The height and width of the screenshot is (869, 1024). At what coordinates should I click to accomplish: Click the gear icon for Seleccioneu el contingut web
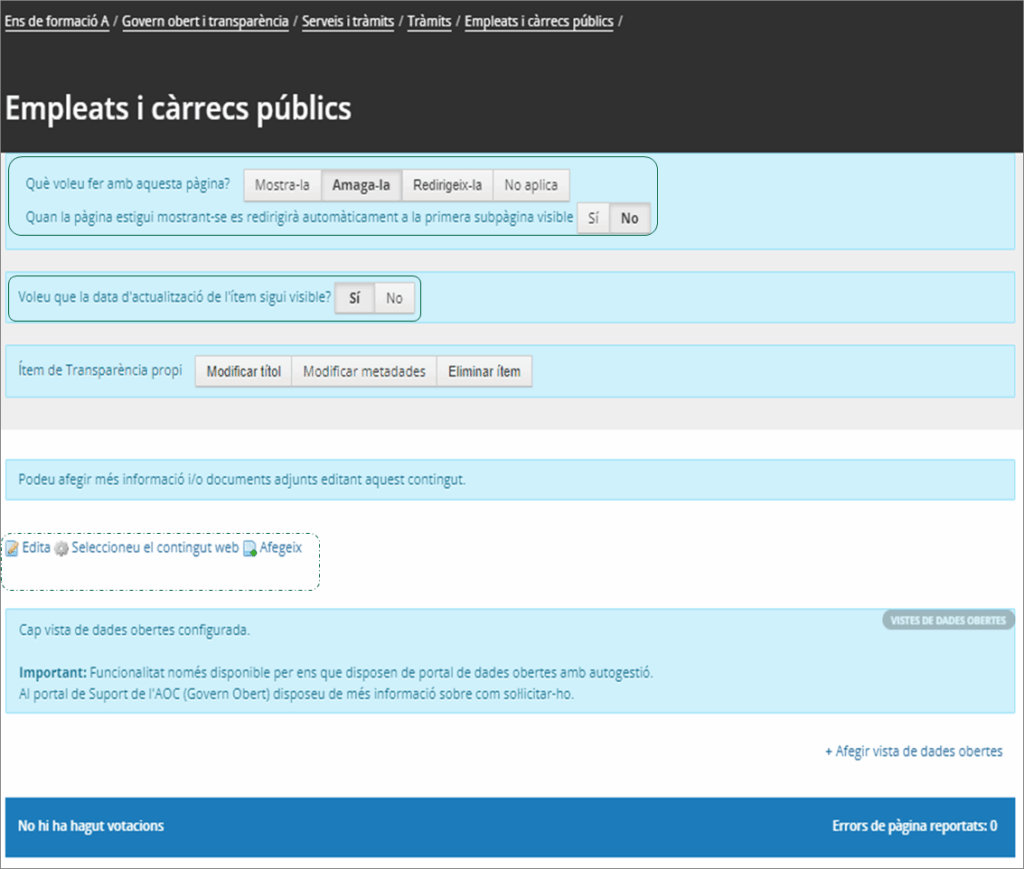tap(61, 549)
